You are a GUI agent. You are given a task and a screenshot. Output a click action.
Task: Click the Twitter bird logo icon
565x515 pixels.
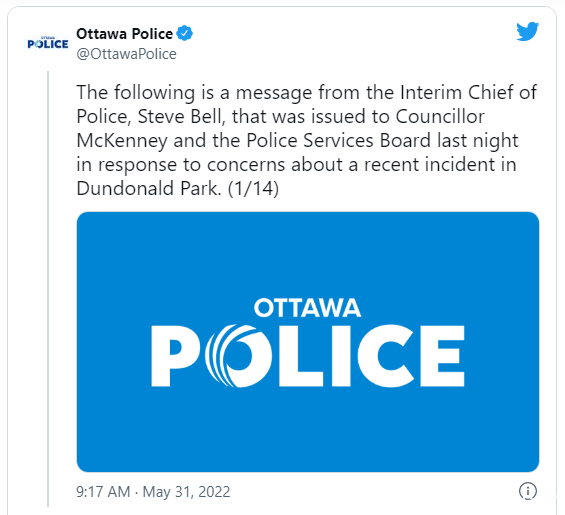coord(527,32)
